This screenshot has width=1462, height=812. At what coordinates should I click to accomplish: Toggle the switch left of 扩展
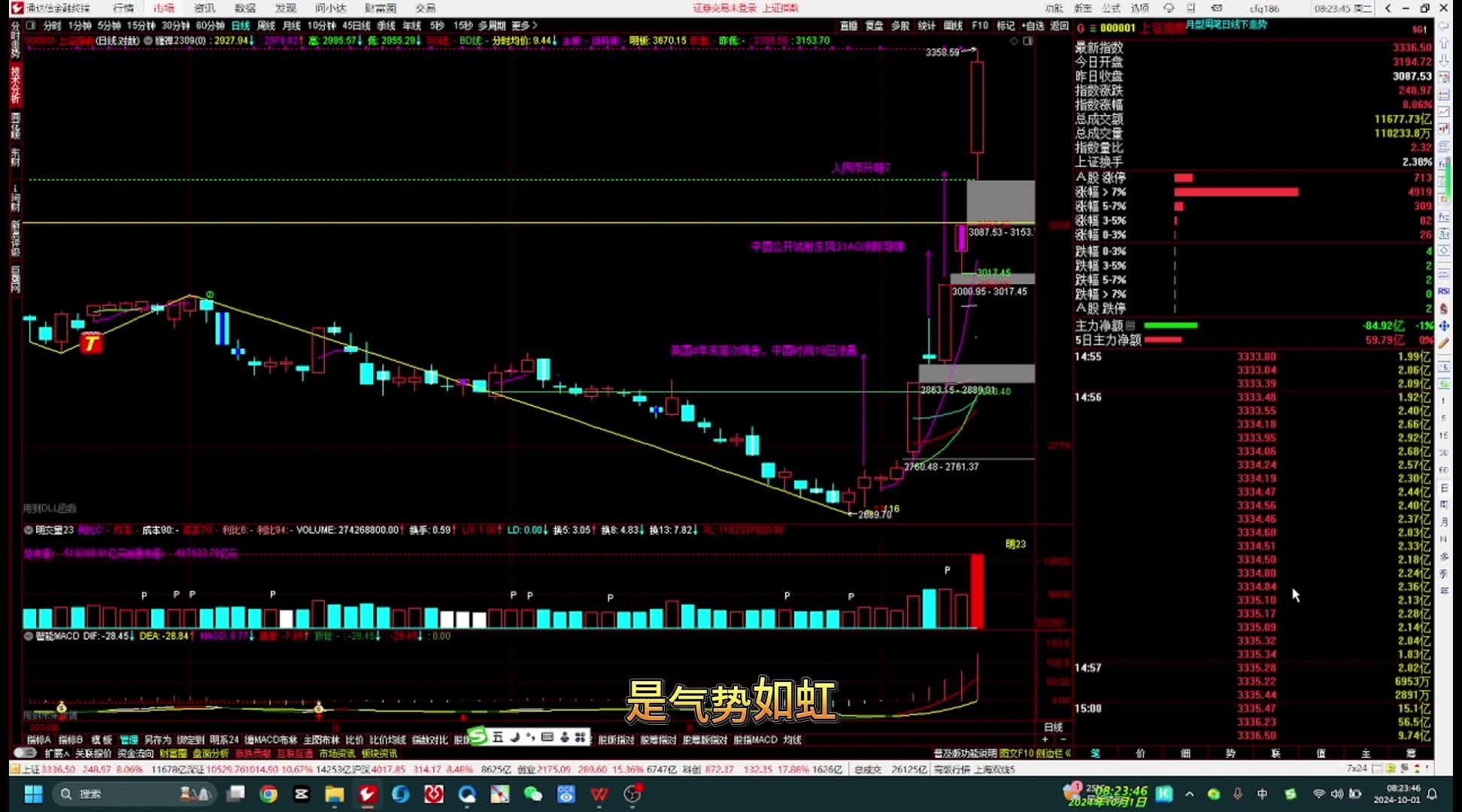coord(26,753)
